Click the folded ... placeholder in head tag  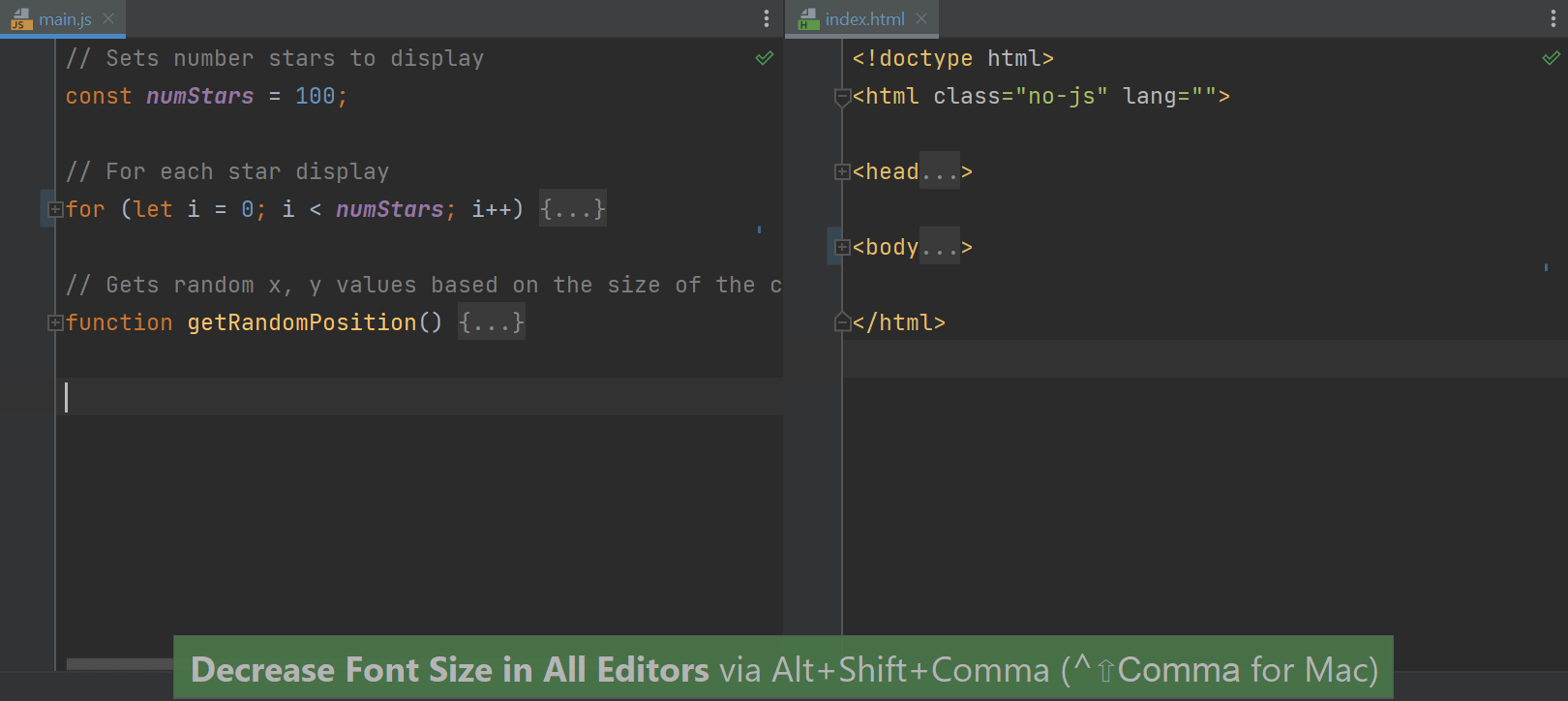[939, 171]
